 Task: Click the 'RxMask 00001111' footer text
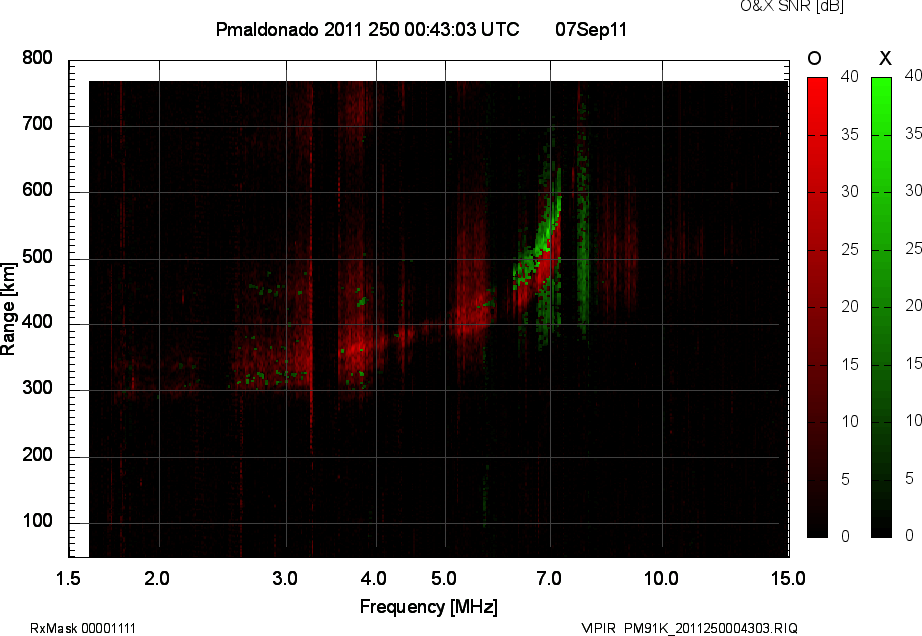pyautogui.click(x=83, y=628)
